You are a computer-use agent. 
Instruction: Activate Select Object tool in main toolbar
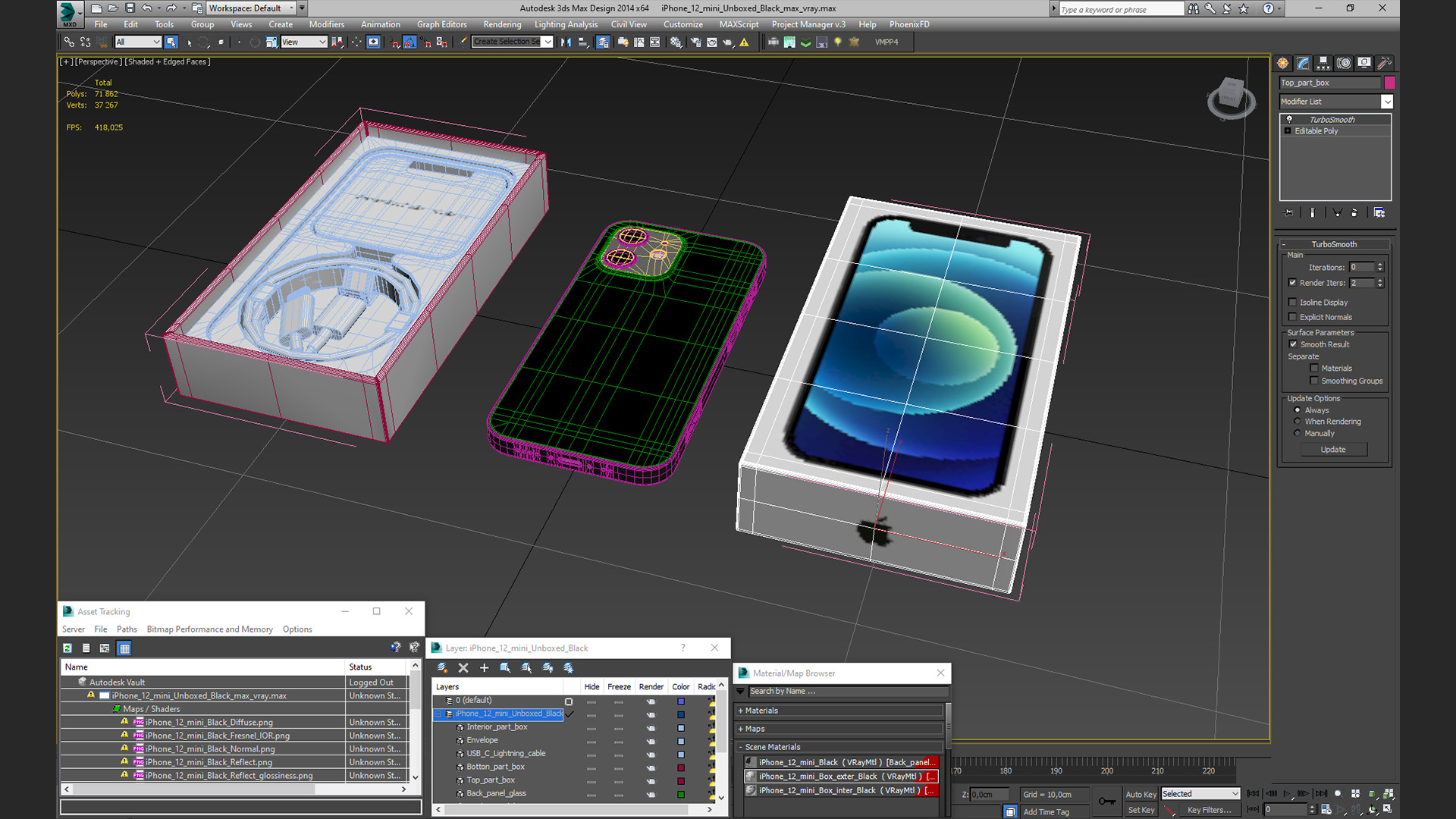point(171,42)
